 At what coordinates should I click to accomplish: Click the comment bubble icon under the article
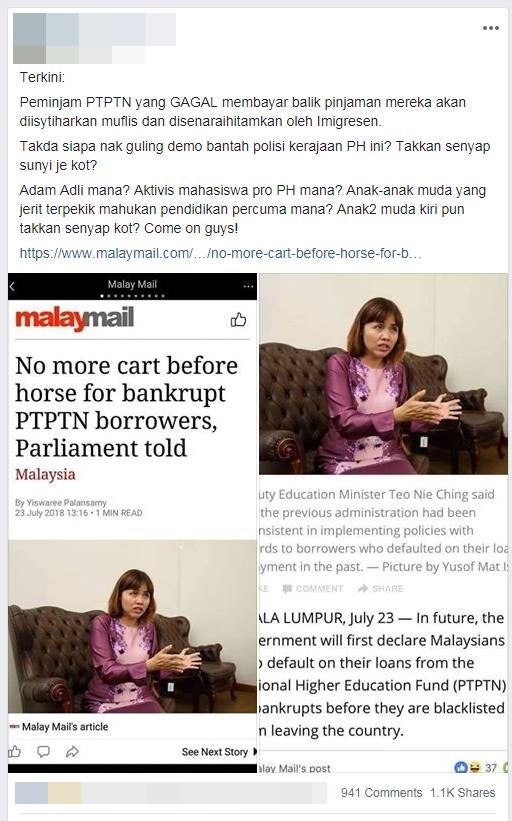point(43,752)
